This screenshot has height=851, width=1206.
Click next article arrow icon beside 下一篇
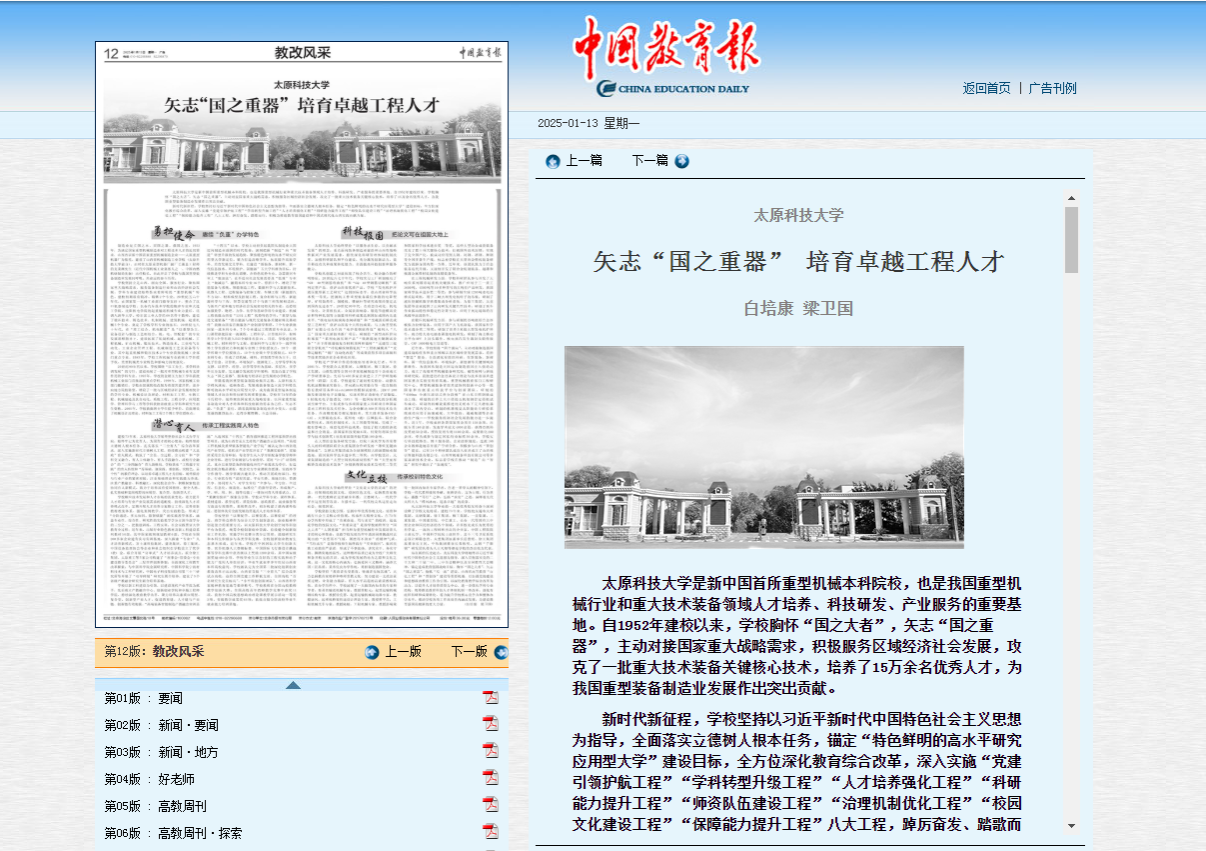pos(682,161)
